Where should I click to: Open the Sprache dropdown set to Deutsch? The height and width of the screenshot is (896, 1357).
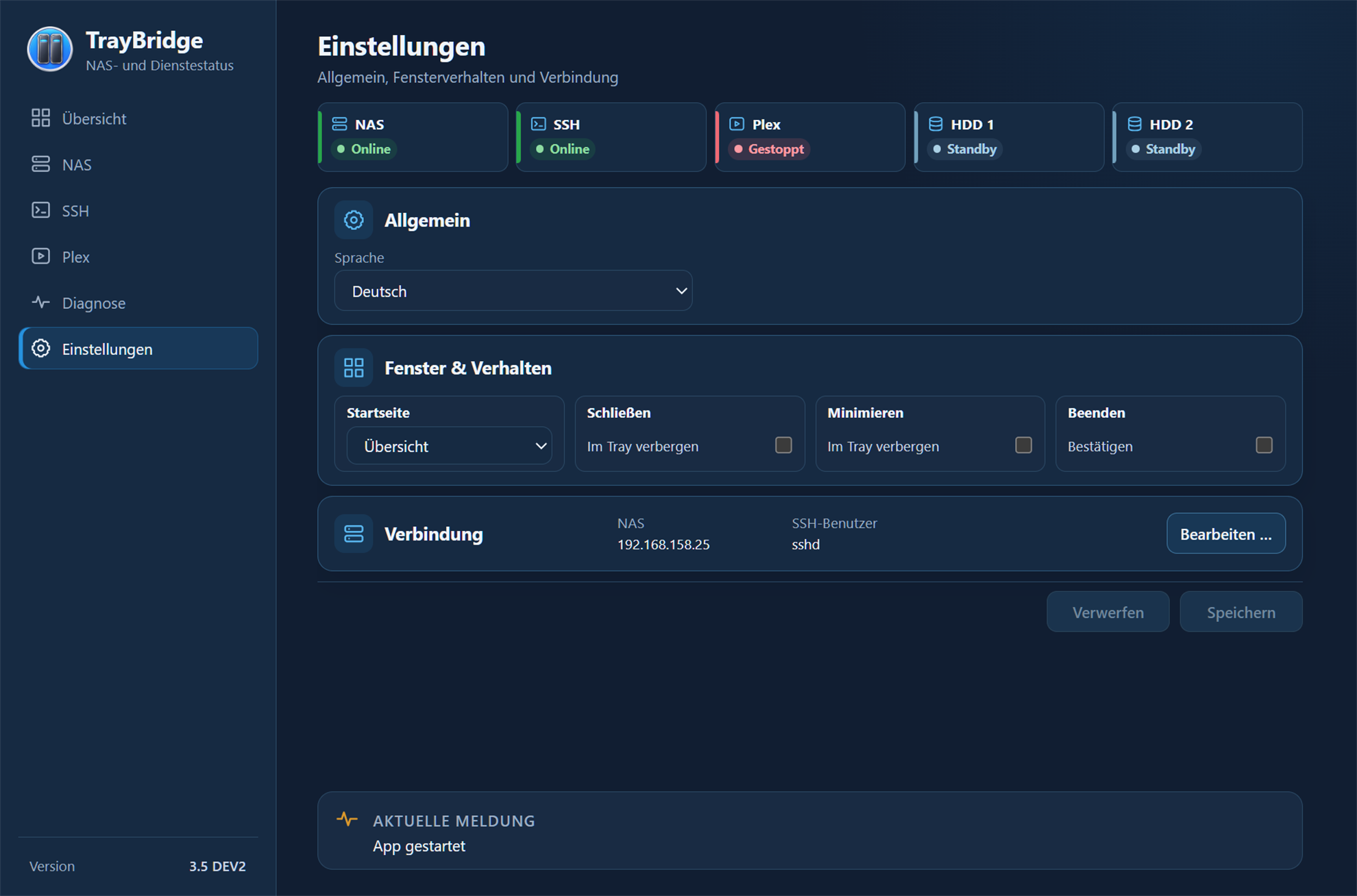tap(513, 291)
